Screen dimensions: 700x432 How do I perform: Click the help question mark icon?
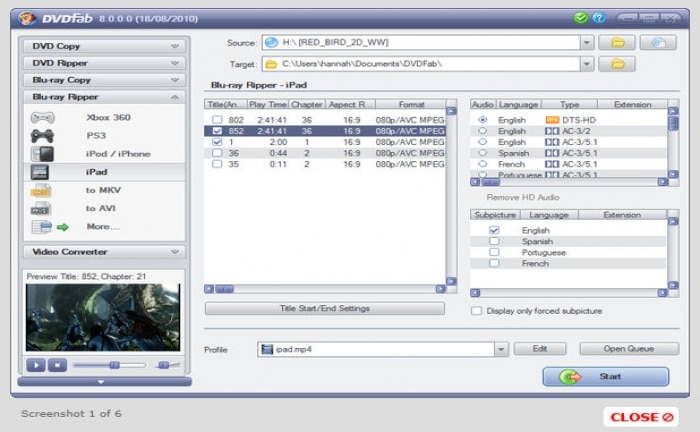(599, 18)
